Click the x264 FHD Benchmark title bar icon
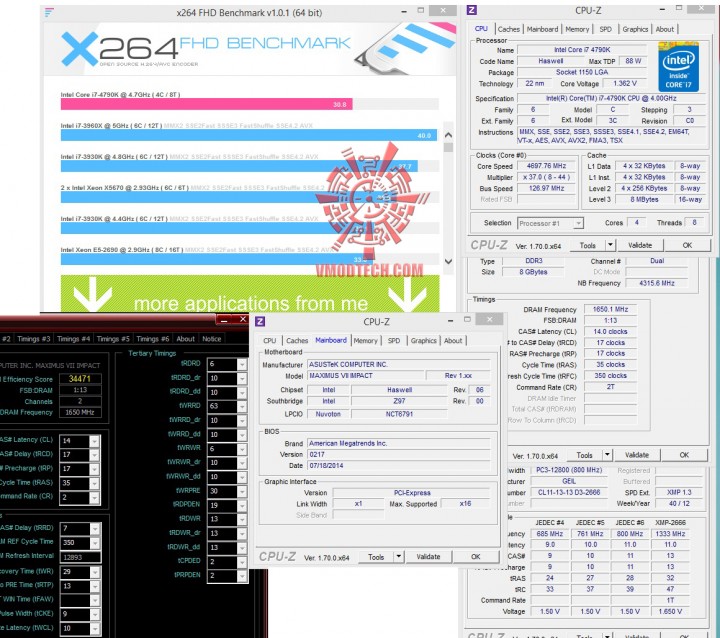Viewport: 720px width, 638px height. tap(49, 13)
